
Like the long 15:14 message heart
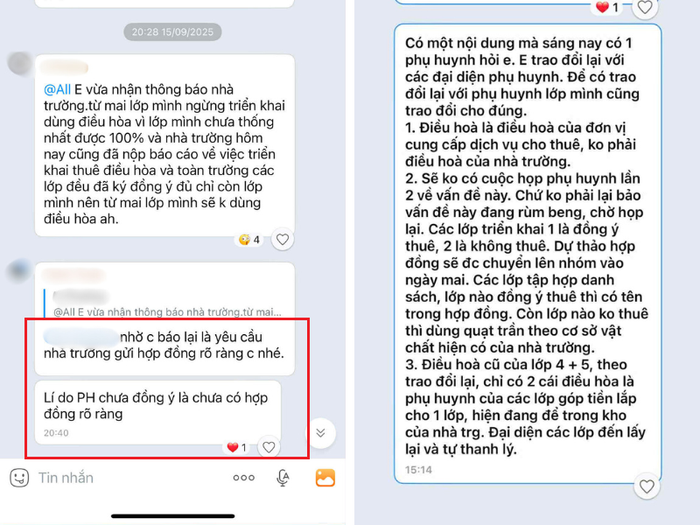point(646,486)
